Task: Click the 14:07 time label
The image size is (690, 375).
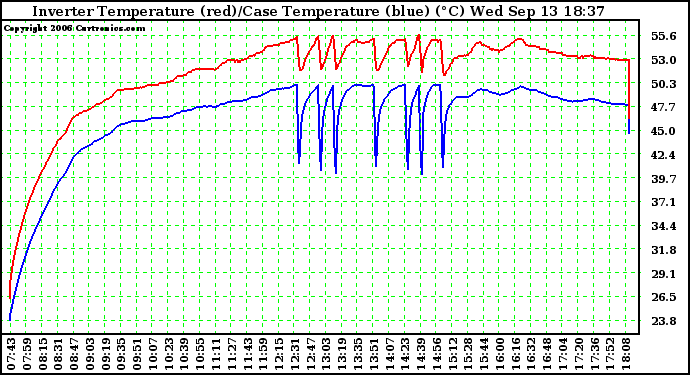Action: point(389,354)
